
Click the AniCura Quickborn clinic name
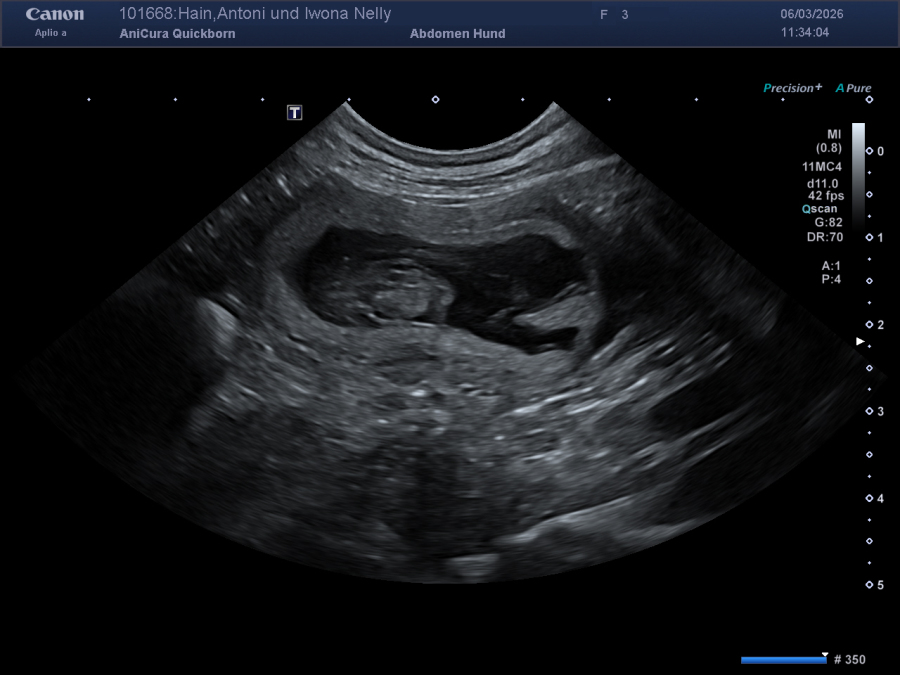(177, 34)
